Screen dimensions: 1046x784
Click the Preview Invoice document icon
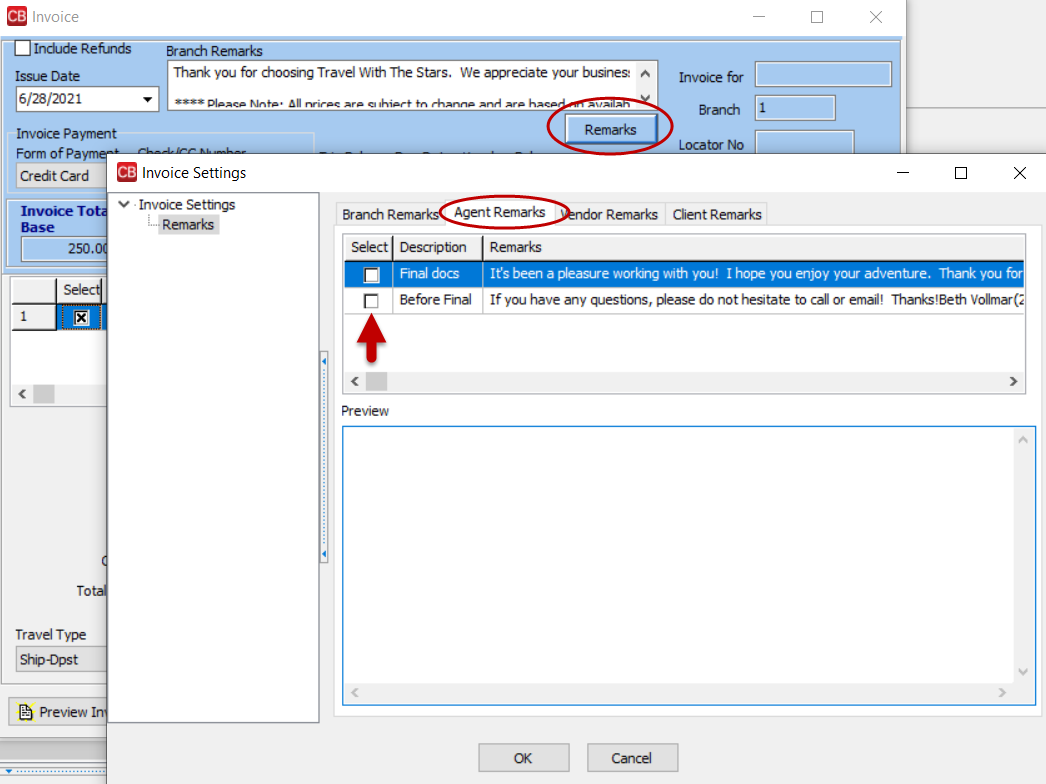pos(25,712)
